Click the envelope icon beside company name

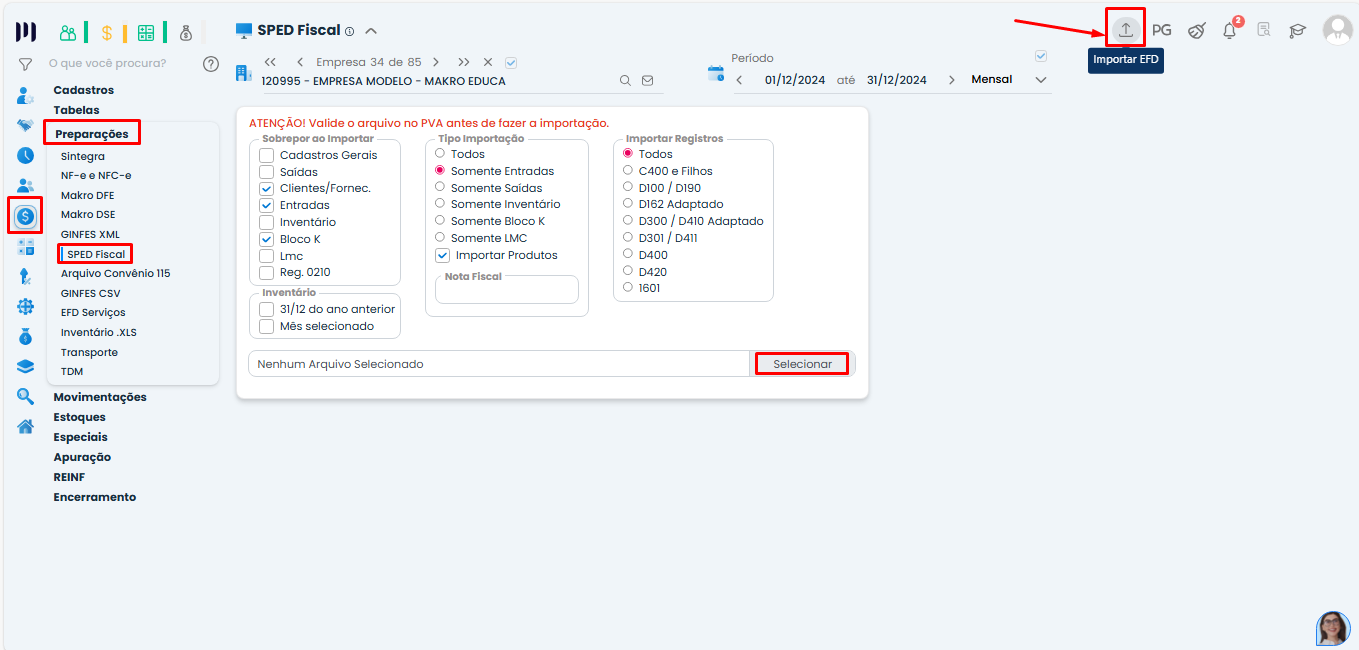(x=647, y=81)
